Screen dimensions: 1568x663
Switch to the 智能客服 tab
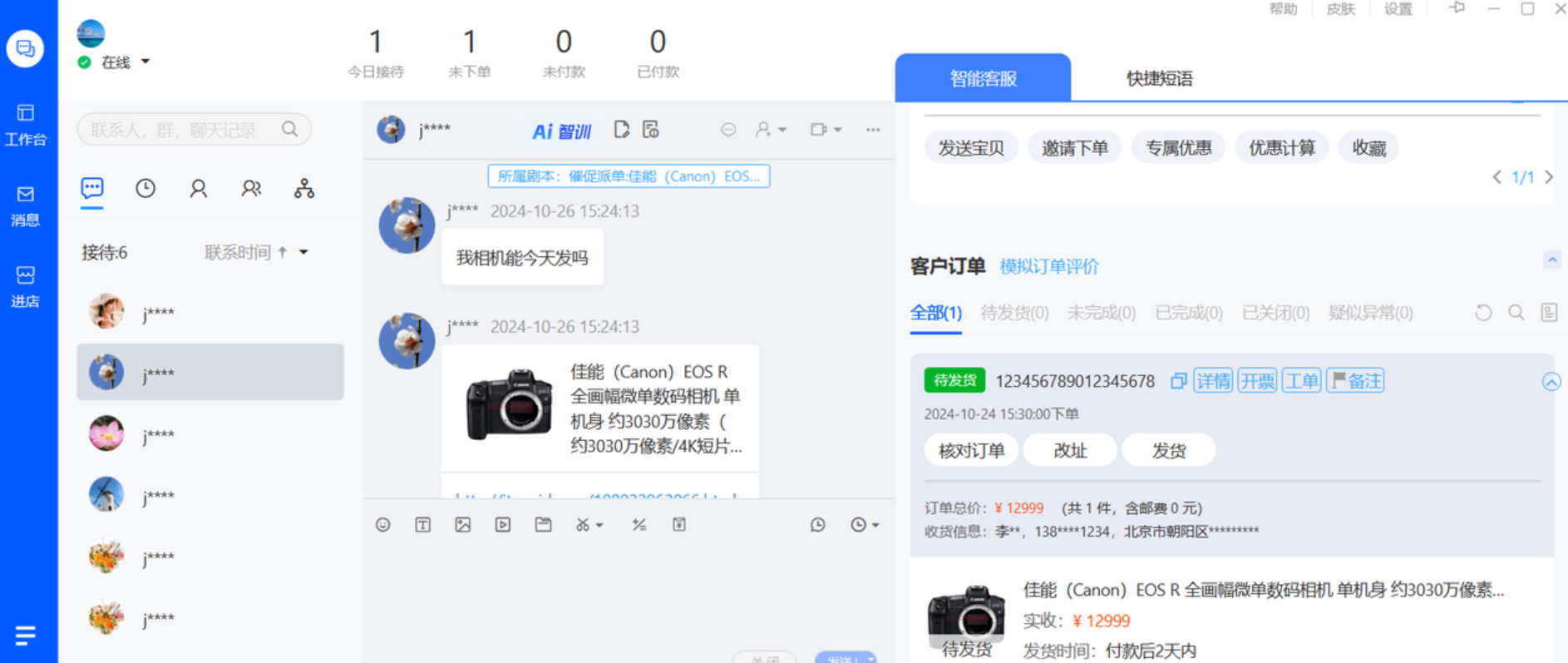pyautogui.click(x=984, y=78)
